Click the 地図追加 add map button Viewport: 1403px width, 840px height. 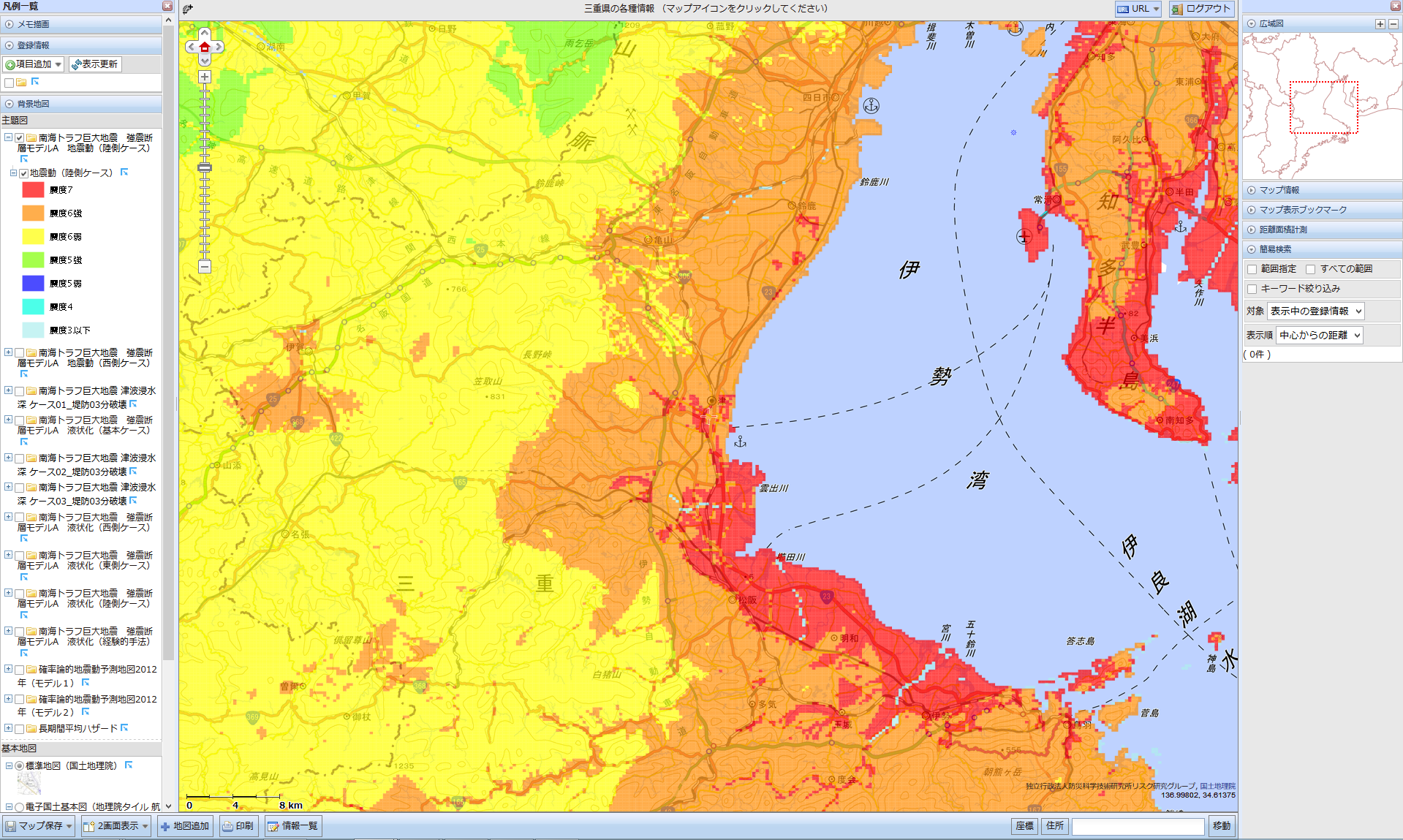point(184,826)
